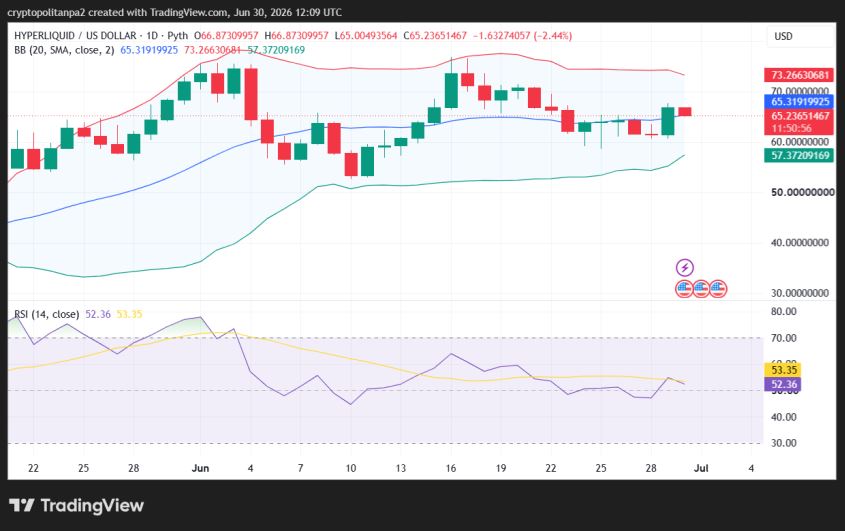845x531 pixels.
Task: Click the large red candle on June 4
Action: (x=251, y=94)
